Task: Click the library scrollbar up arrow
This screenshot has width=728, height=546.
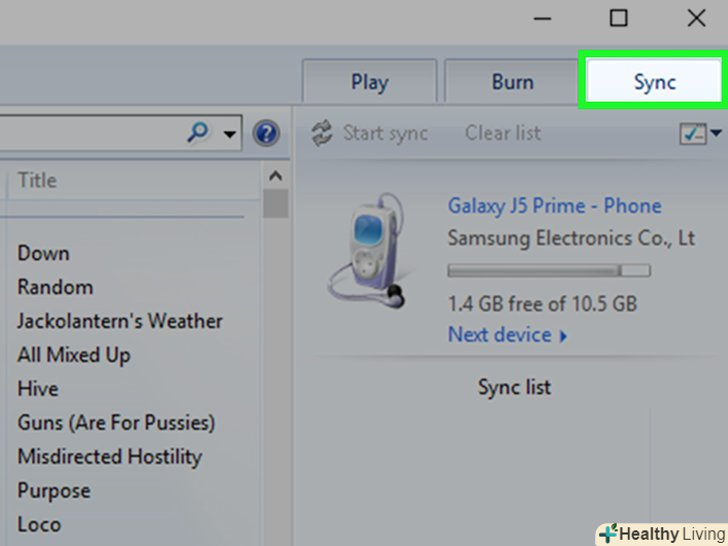Action: click(x=275, y=176)
